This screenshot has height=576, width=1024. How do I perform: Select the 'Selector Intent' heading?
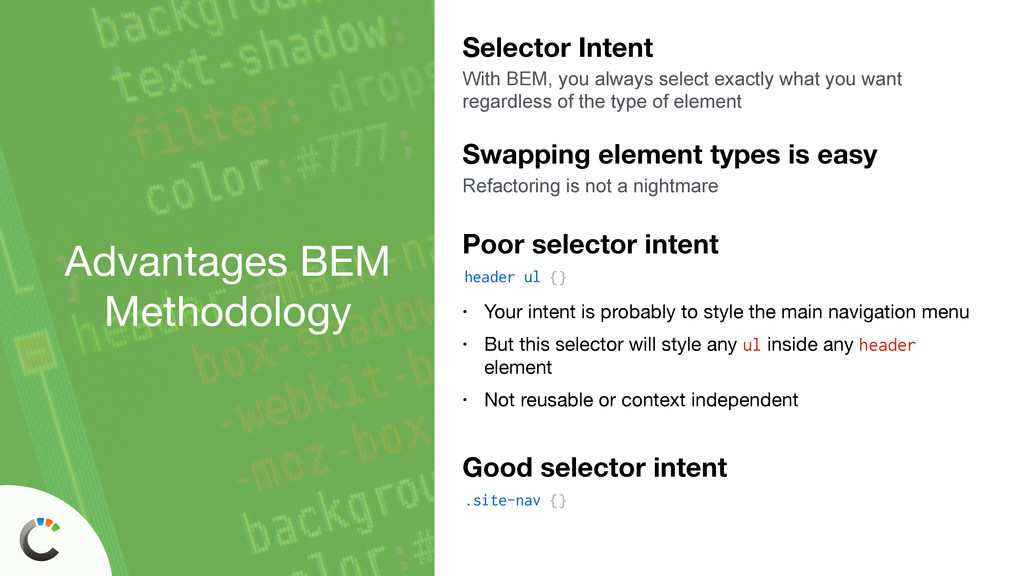tap(557, 48)
